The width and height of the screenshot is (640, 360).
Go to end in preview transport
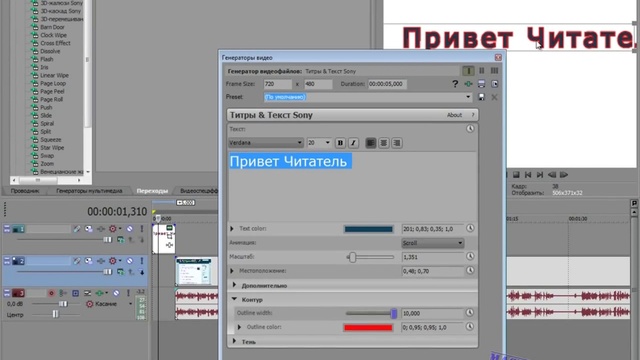click(x=540, y=175)
